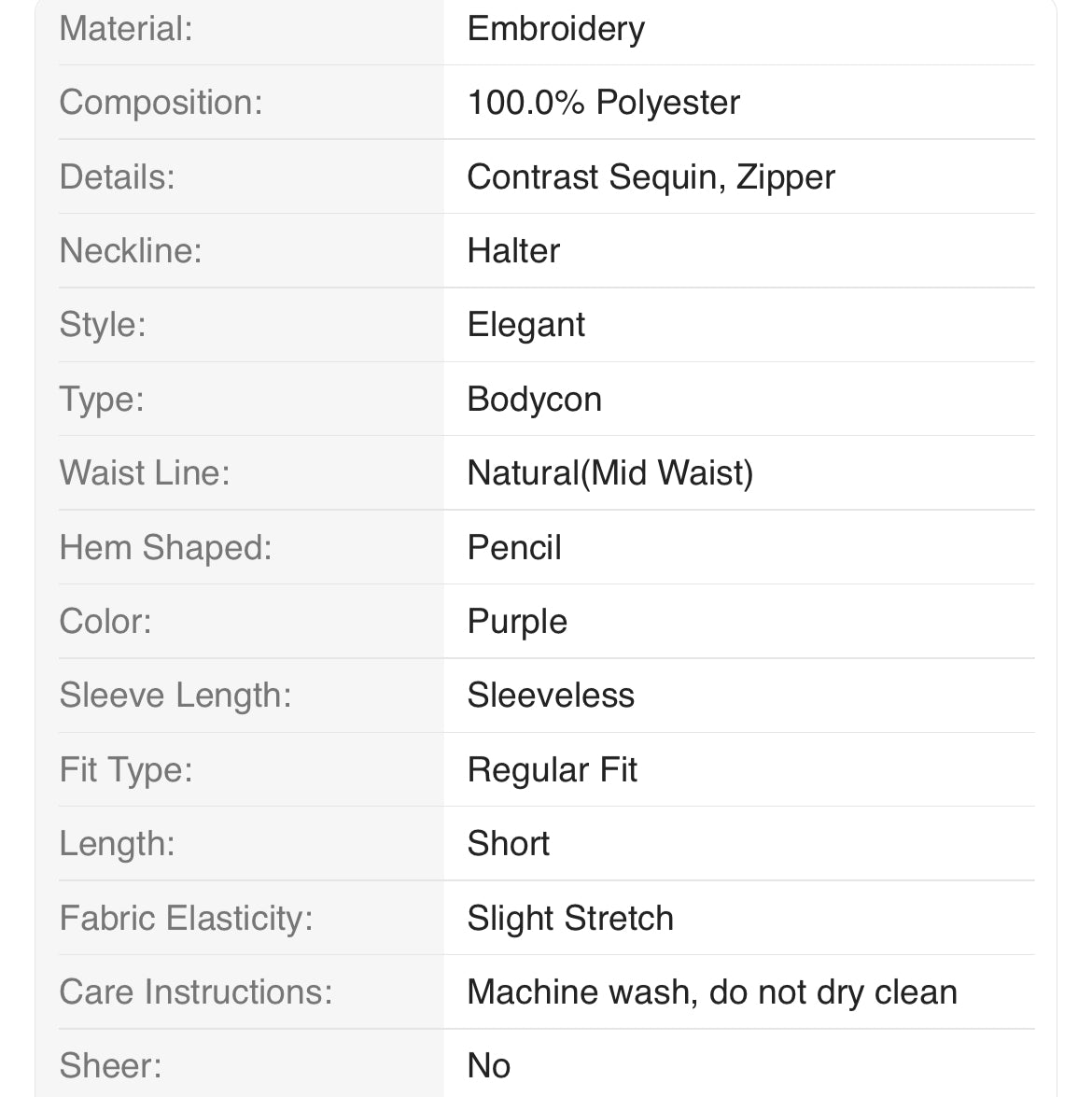The image size is (1092, 1097).
Task: Select Natural(Mid Waist) waist line value
Action: pos(610,473)
